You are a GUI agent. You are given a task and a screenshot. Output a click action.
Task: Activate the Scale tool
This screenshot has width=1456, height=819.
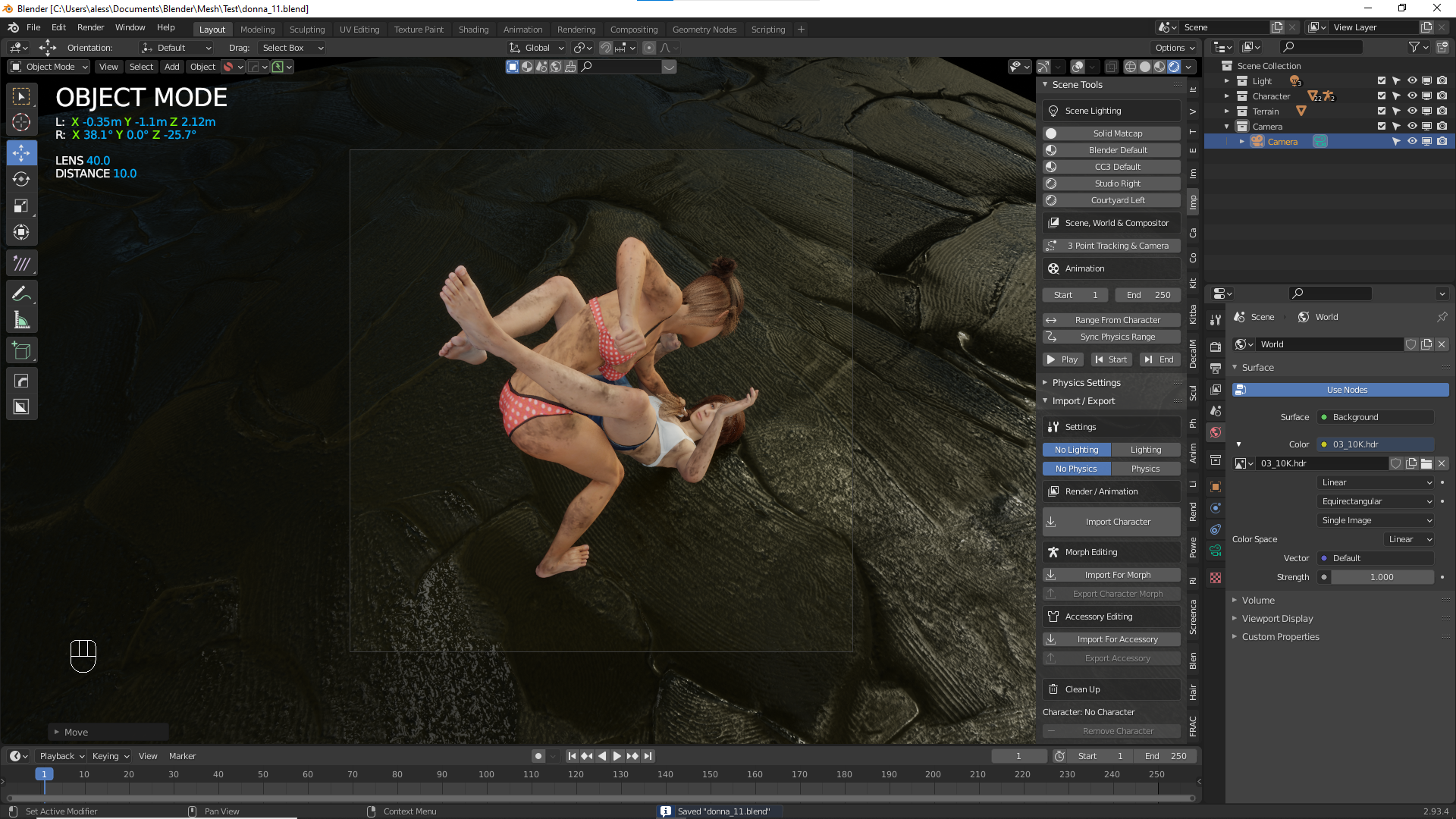(21, 206)
